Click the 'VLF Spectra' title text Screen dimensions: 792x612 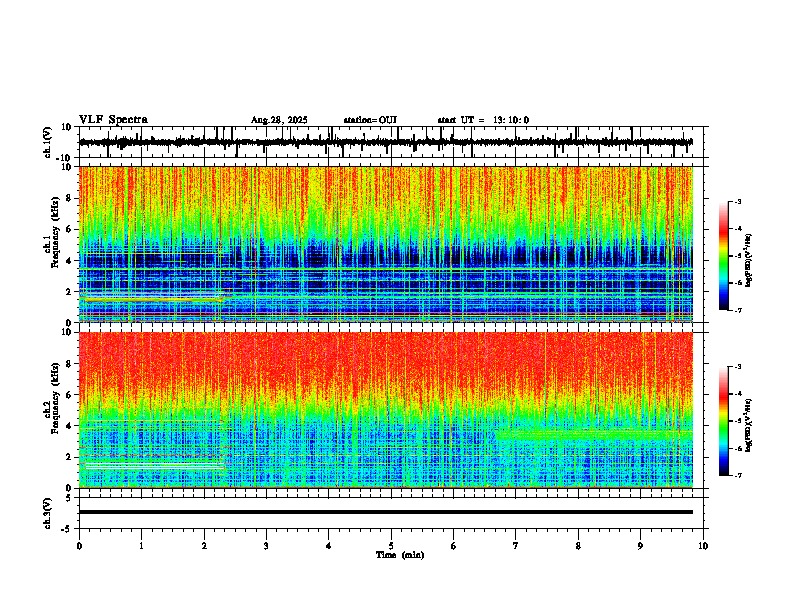pos(113,120)
